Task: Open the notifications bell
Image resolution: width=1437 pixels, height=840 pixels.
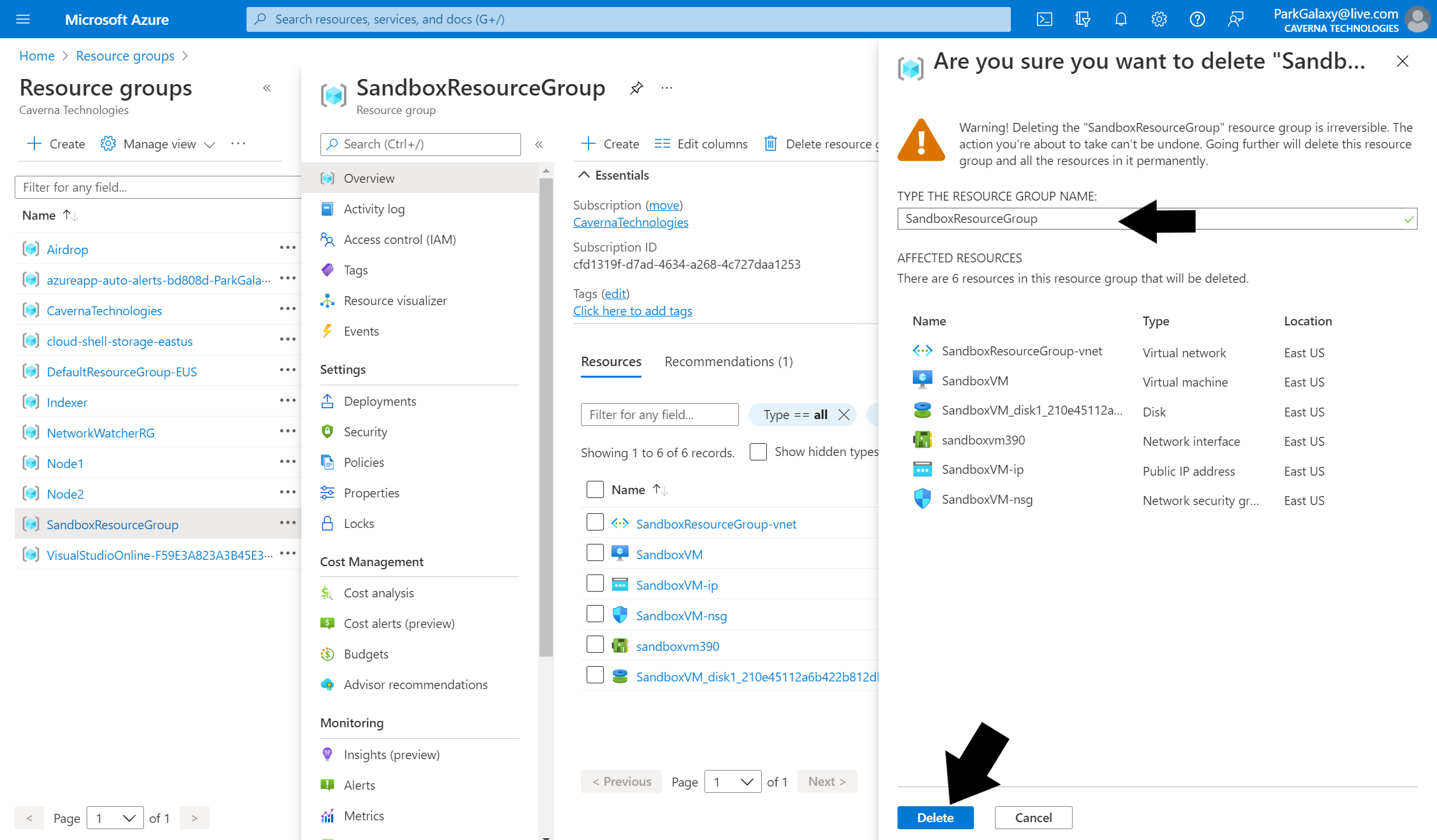Action: coord(1121,19)
